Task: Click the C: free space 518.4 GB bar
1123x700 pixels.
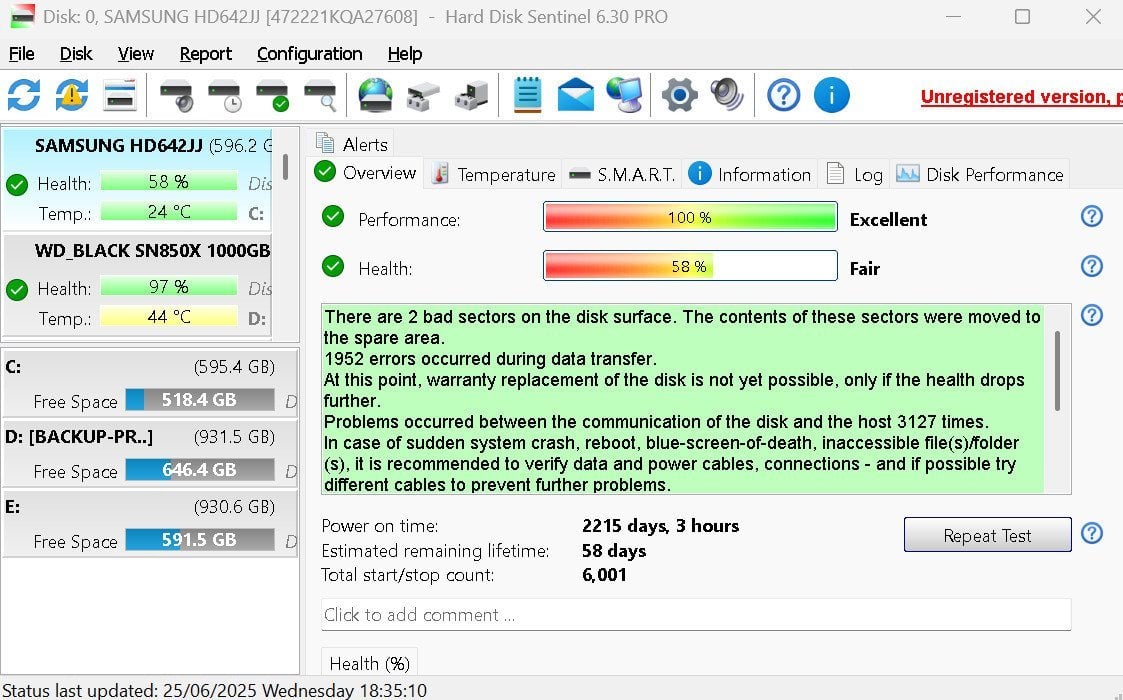Action: [x=200, y=400]
